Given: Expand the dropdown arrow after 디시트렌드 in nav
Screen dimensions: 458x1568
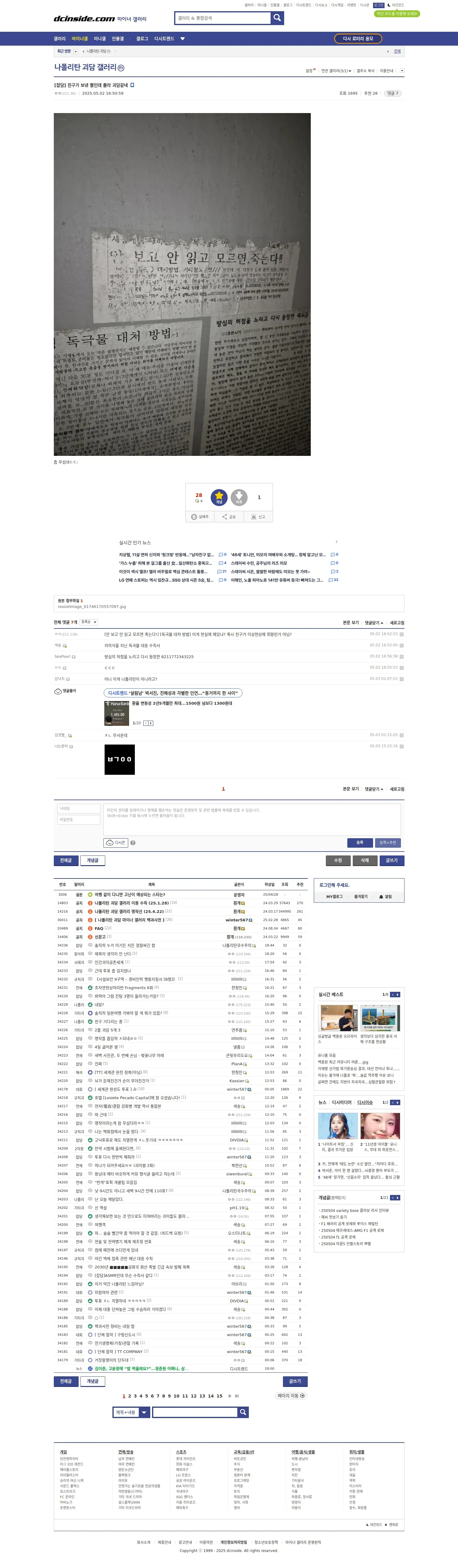Looking at the screenshot, I should pyautogui.click(x=183, y=39).
